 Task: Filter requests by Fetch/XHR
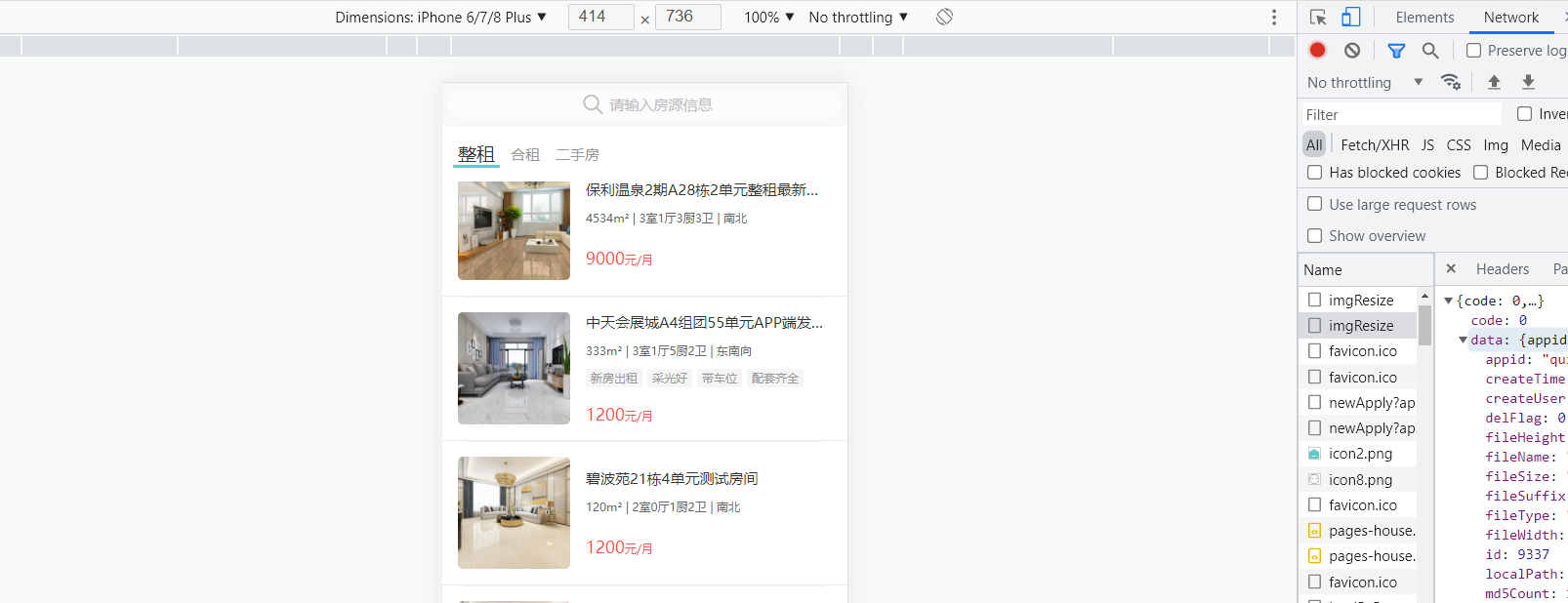pos(1375,144)
